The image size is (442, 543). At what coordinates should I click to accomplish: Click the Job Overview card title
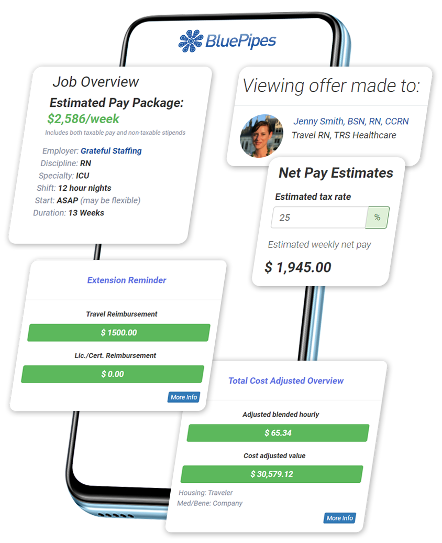pos(96,82)
